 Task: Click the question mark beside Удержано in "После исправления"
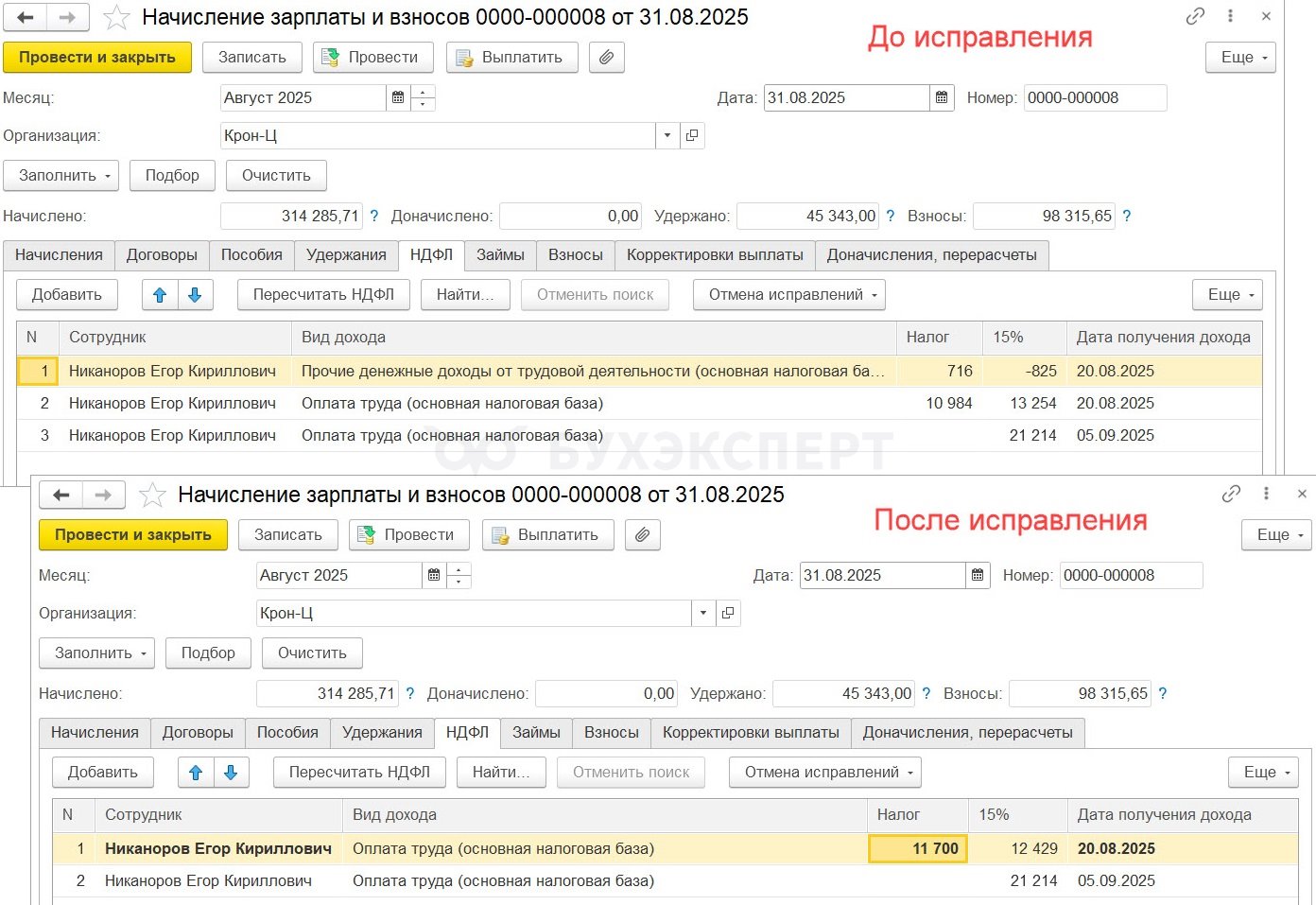[926, 694]
